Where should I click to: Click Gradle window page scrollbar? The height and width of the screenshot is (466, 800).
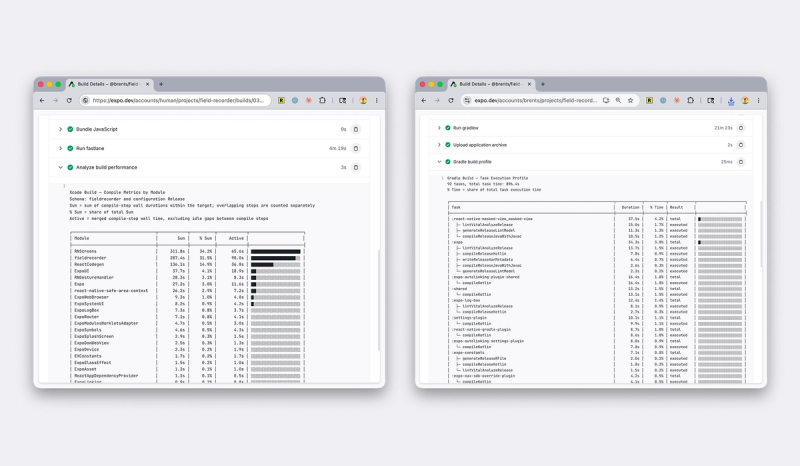coord(761,234)
